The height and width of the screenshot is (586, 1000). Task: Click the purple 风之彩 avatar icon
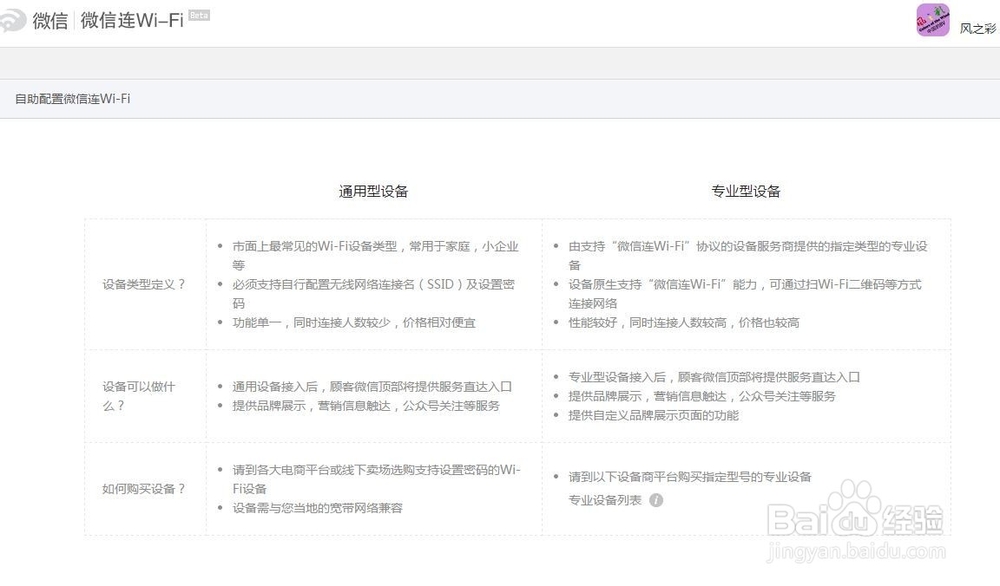tap(933, 20)
